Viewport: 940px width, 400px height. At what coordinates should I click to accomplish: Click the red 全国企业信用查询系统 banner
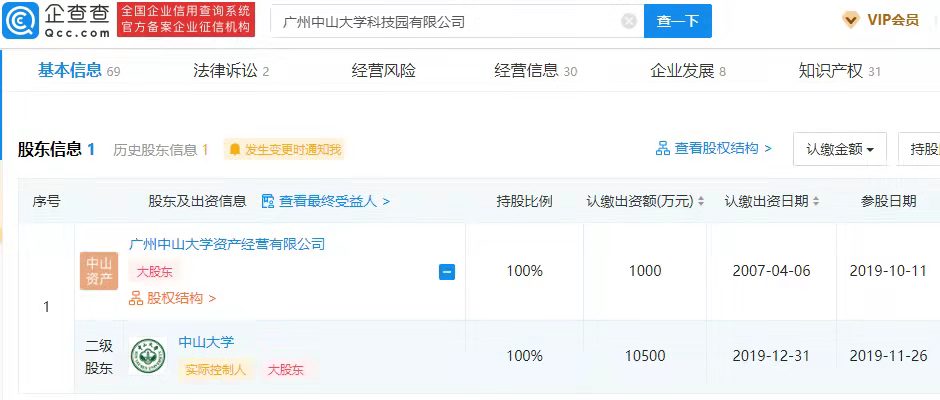[x=186, y=20]
